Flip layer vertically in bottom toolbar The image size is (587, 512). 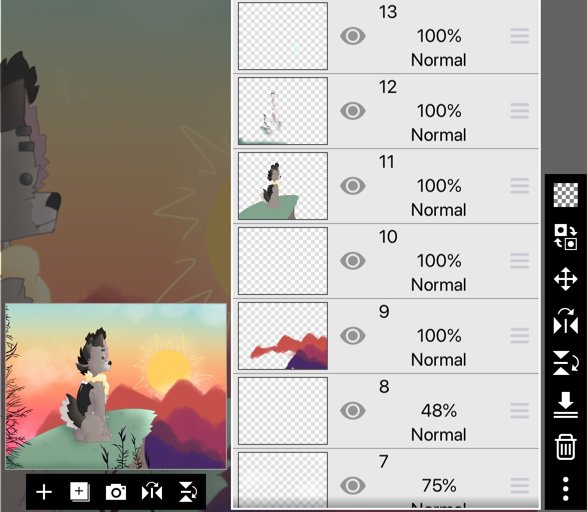pyautogui.click(x=188, y=492)
